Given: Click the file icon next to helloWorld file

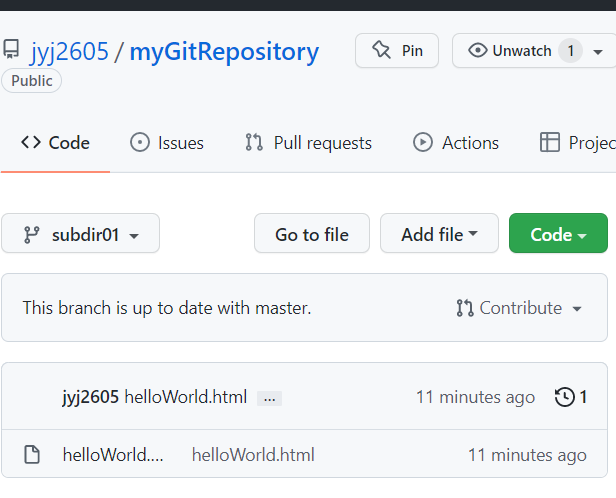Looking at the screenshot, I should point(32,454).
